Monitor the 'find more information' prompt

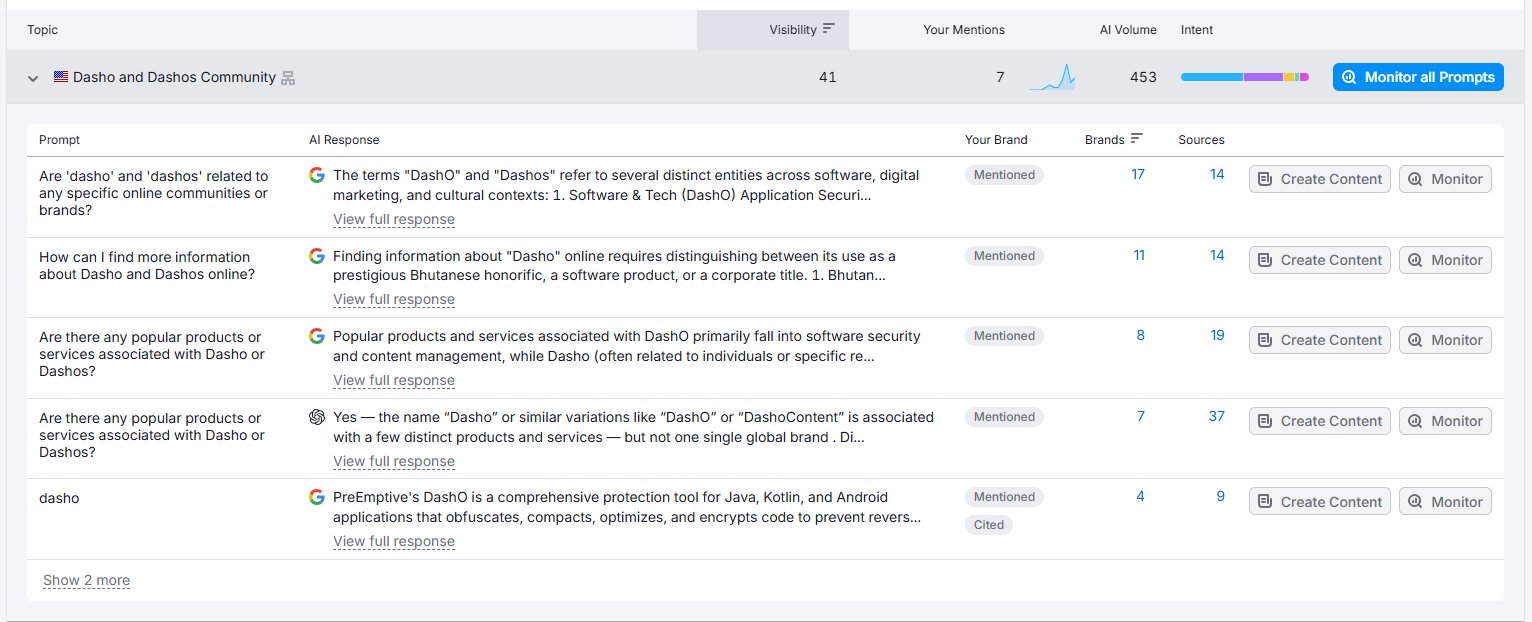click(1445, 260)
